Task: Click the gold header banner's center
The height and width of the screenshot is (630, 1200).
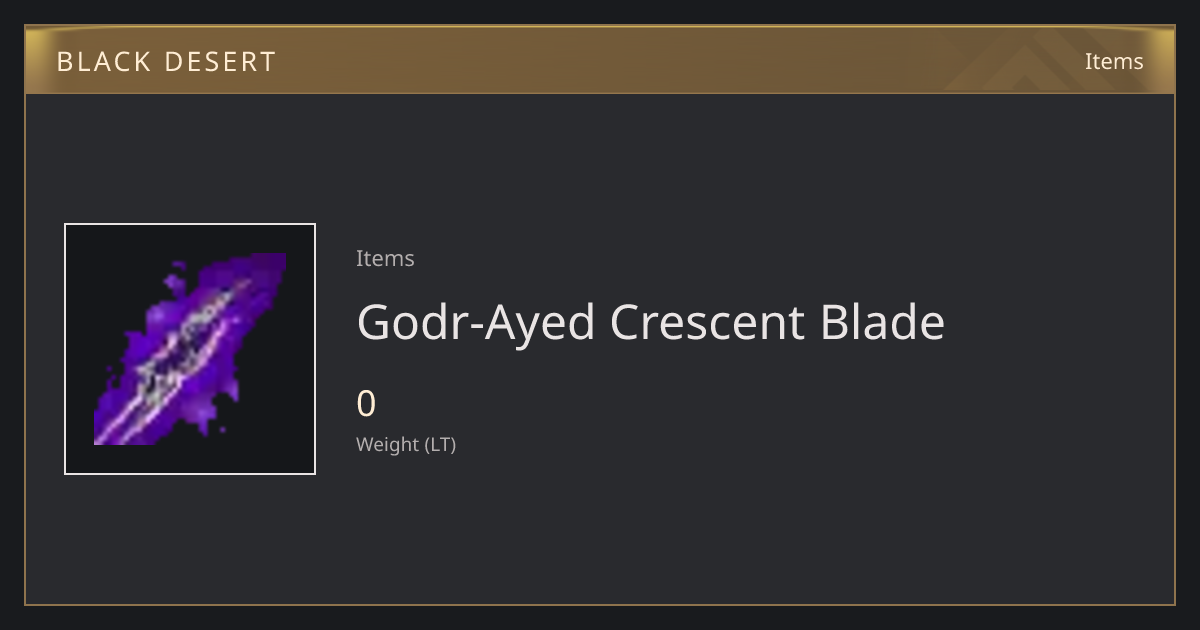Action: [600, 60]
